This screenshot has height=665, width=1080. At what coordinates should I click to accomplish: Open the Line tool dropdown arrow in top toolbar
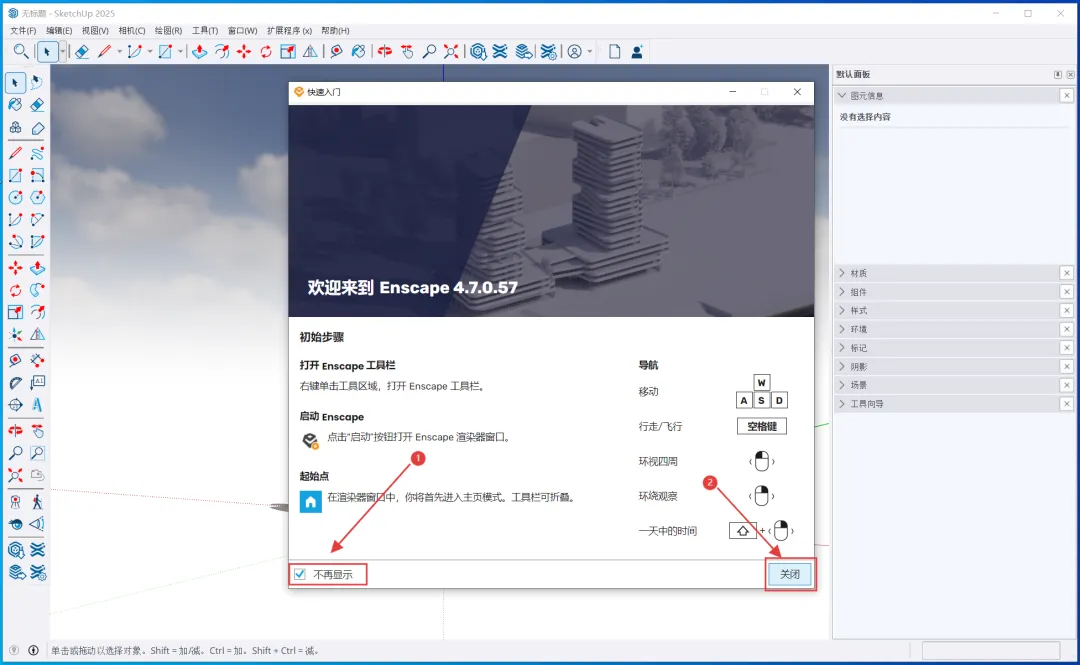[119, 51]
